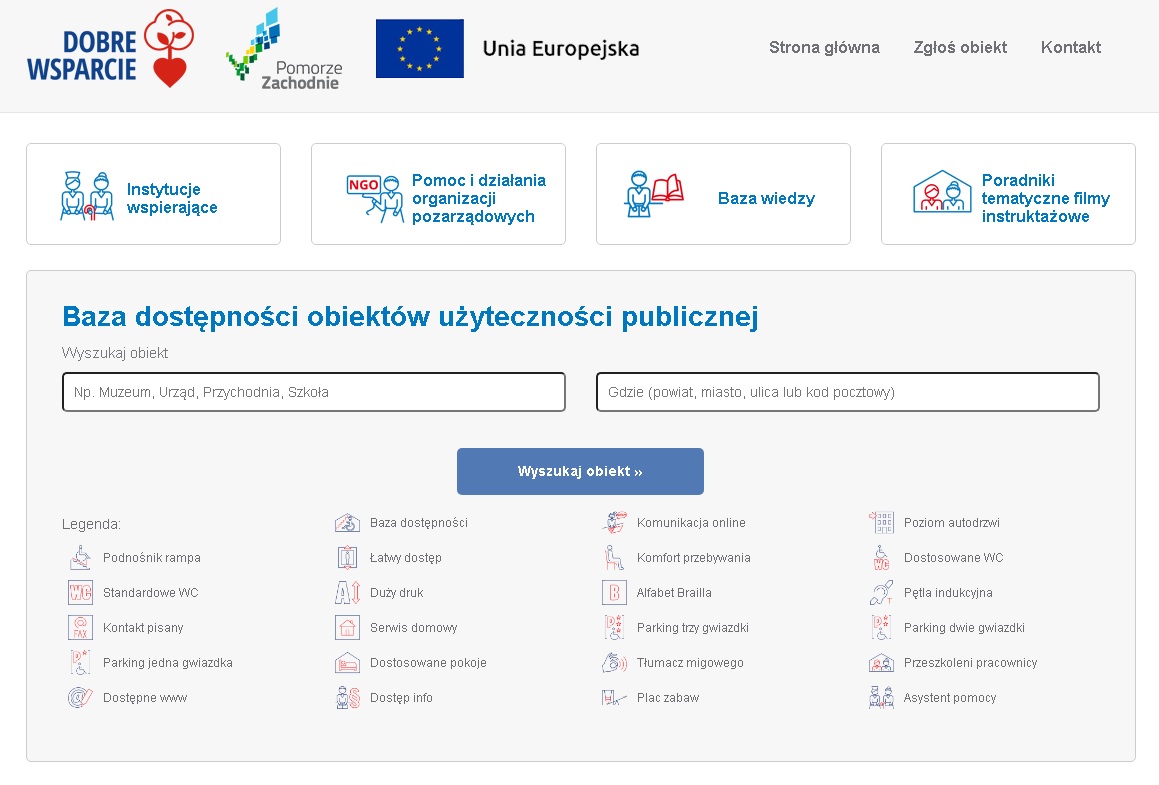The width and height of the screenshot is (1159, 785).
Task: Open the Strona główna menu item
Action: 824,47
